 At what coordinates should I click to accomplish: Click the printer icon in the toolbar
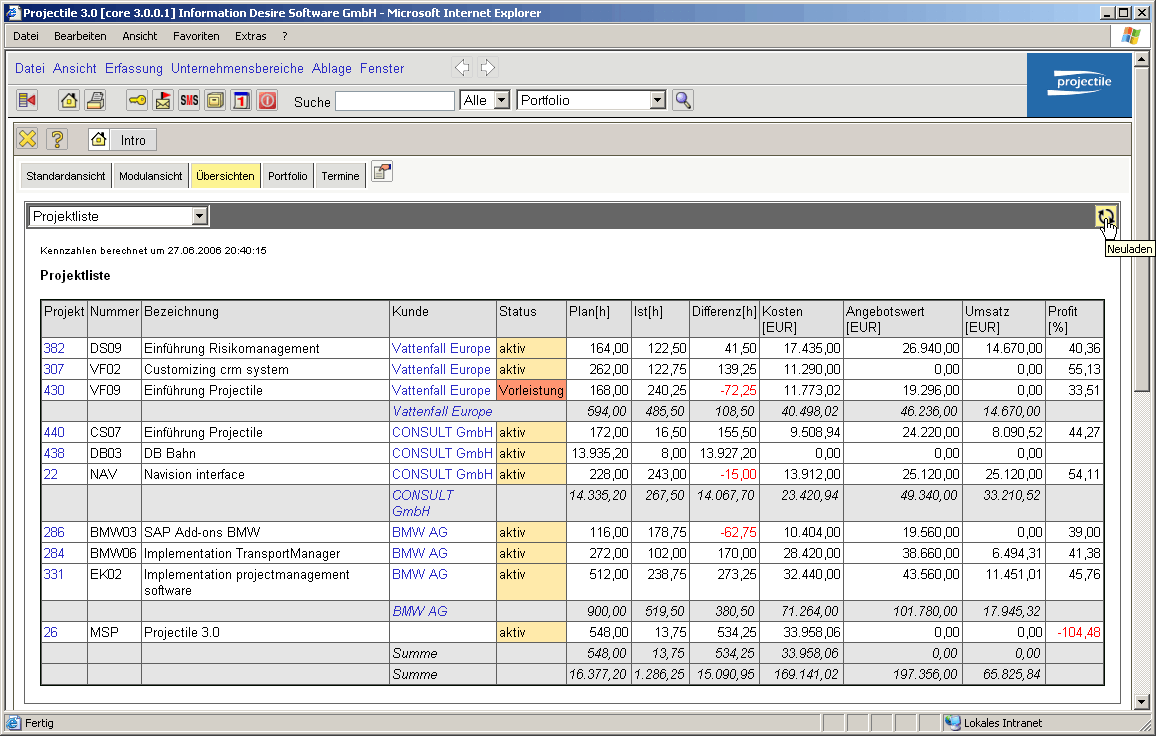95,100
